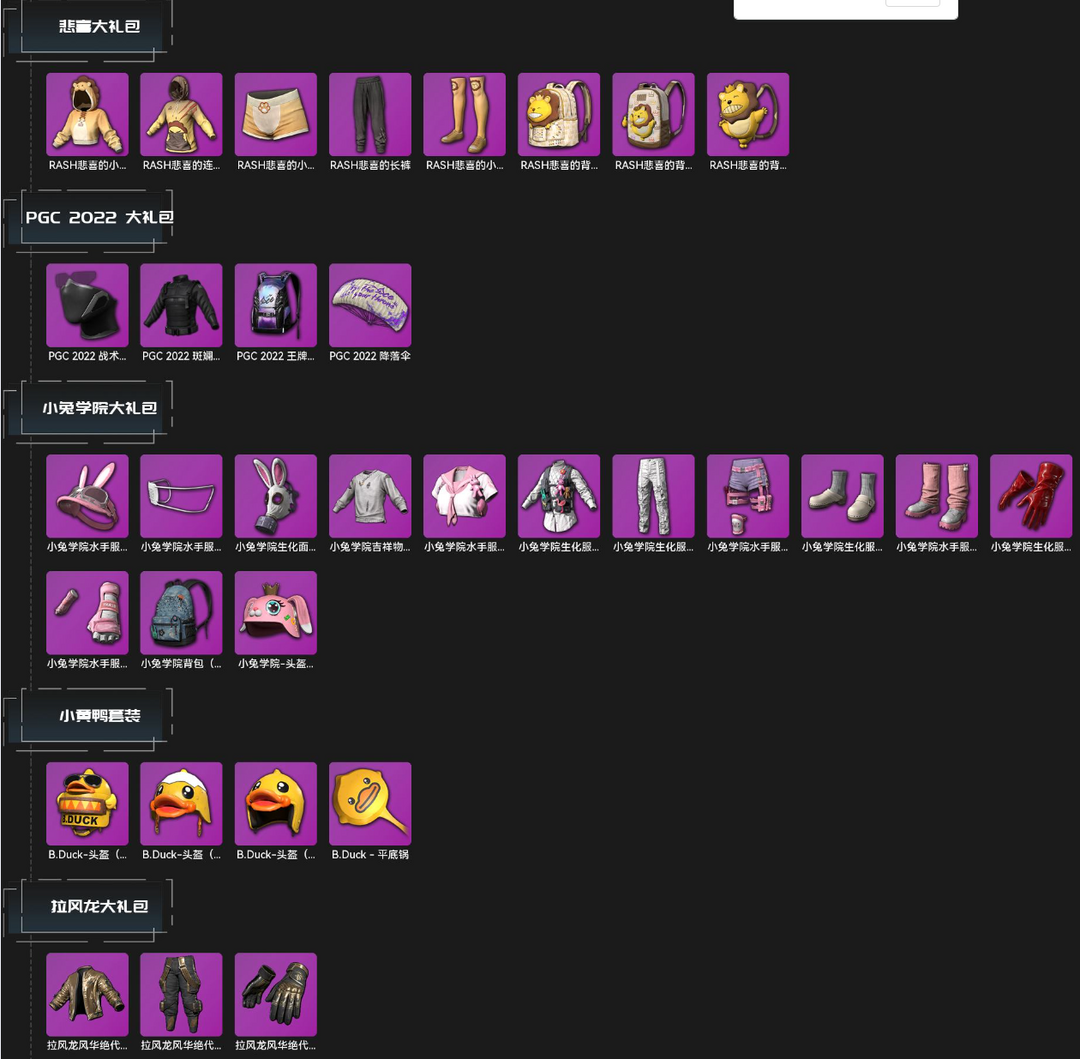
Task: Open the 悲喜大礼包 category header
Action: (99, 26)
